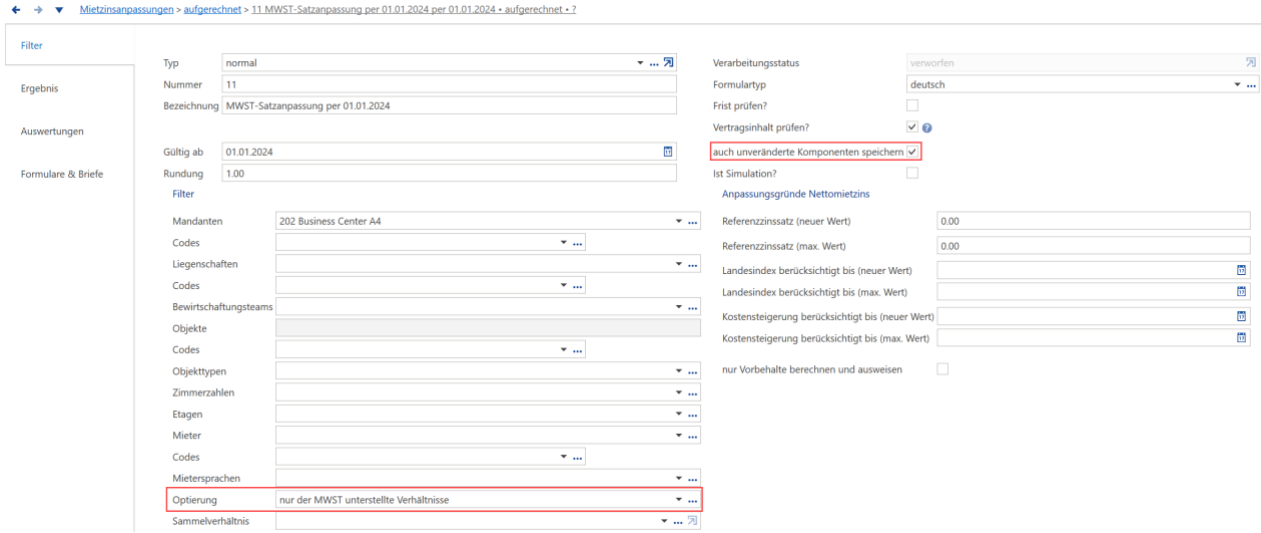Screen dimensions: 1261x533
Task: Expand the Sammelverhältnis dropdown arrow
Action: pyautogui.click(x=664, y=521)
